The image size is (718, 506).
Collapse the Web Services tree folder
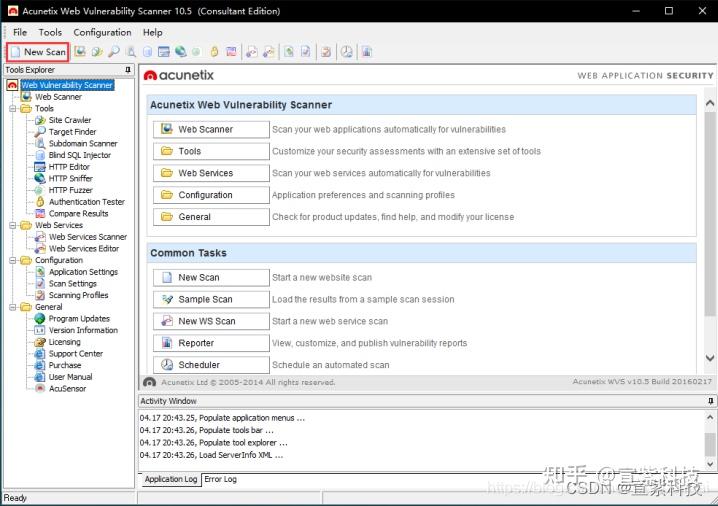click(x=13, y=225)
